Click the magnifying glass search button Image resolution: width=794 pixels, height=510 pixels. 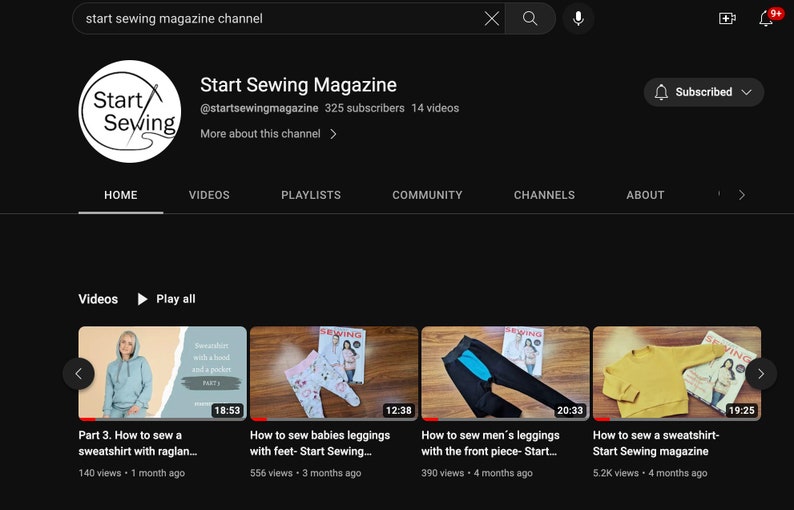[530, 19]
